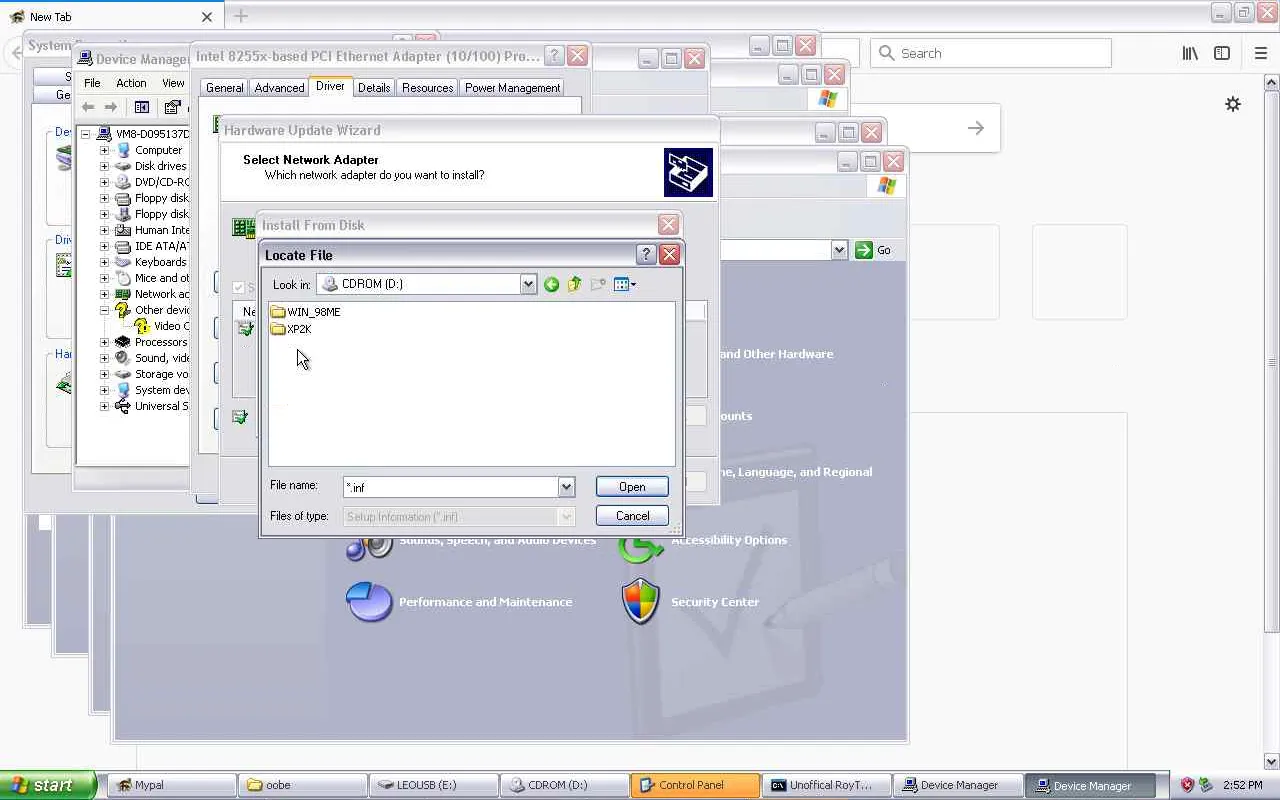Switch to the Power Management tab

512,88
